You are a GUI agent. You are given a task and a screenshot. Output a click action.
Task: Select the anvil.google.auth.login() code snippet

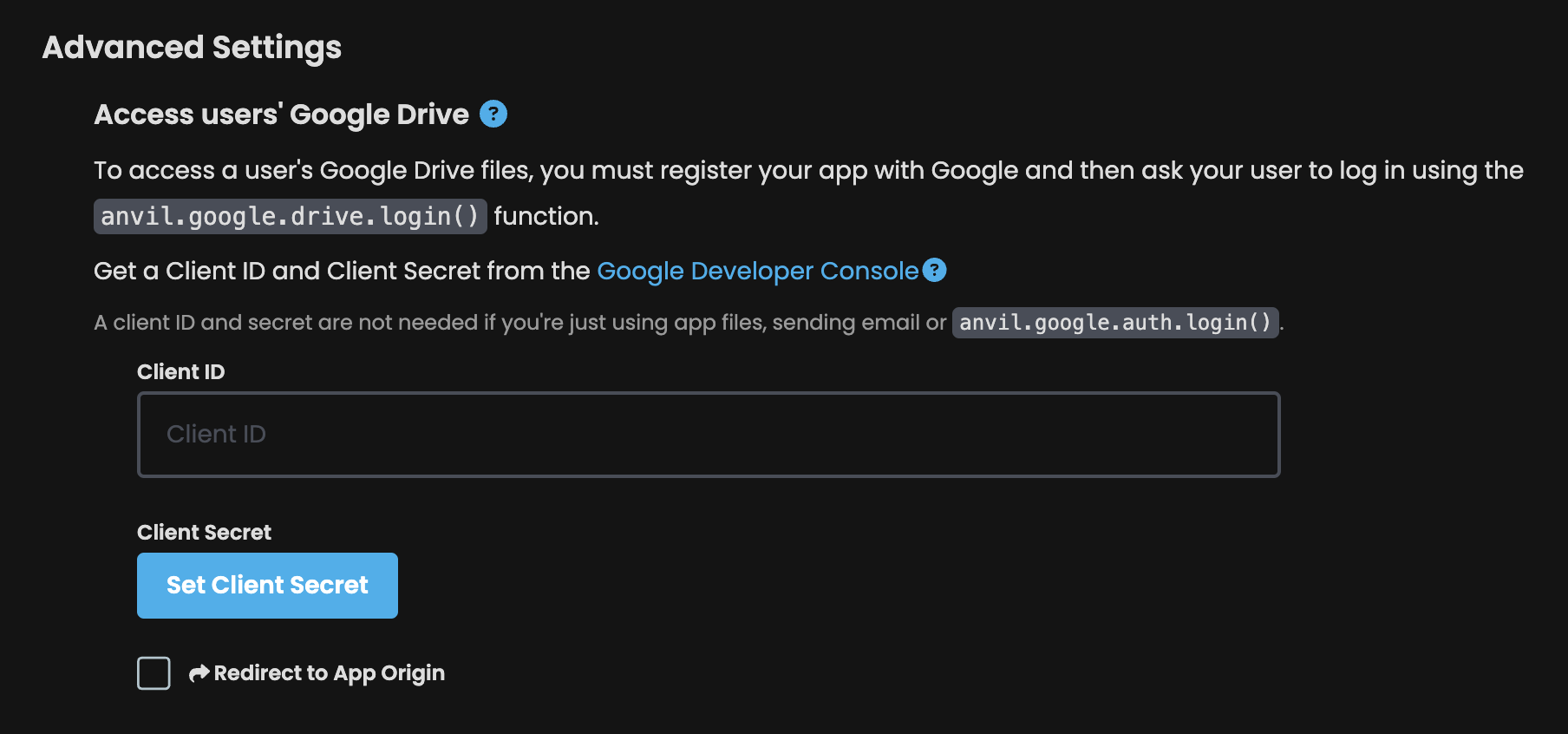coord(1115,323)
